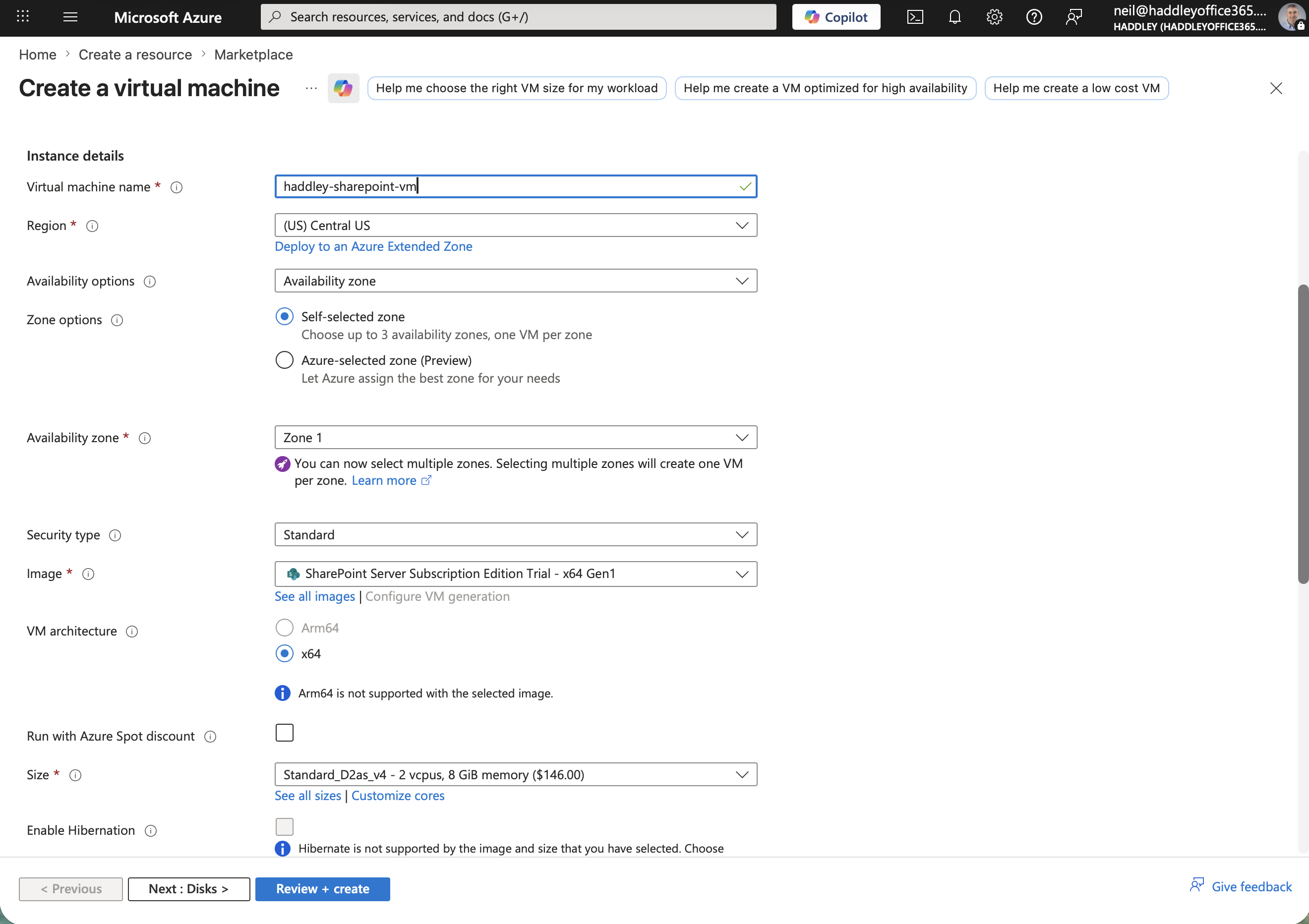Click the account name neil@haddleyoffice365
Screen dimensions: 1309x924
(1190, 10)
